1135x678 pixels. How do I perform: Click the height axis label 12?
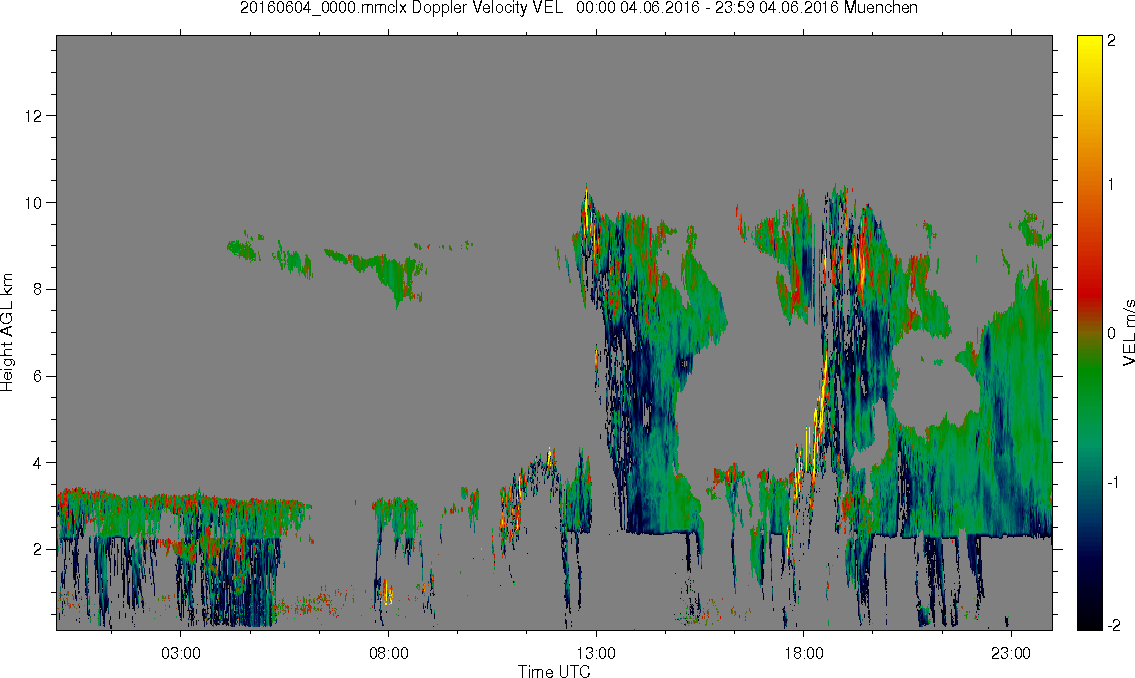click(x=32, y=116)
